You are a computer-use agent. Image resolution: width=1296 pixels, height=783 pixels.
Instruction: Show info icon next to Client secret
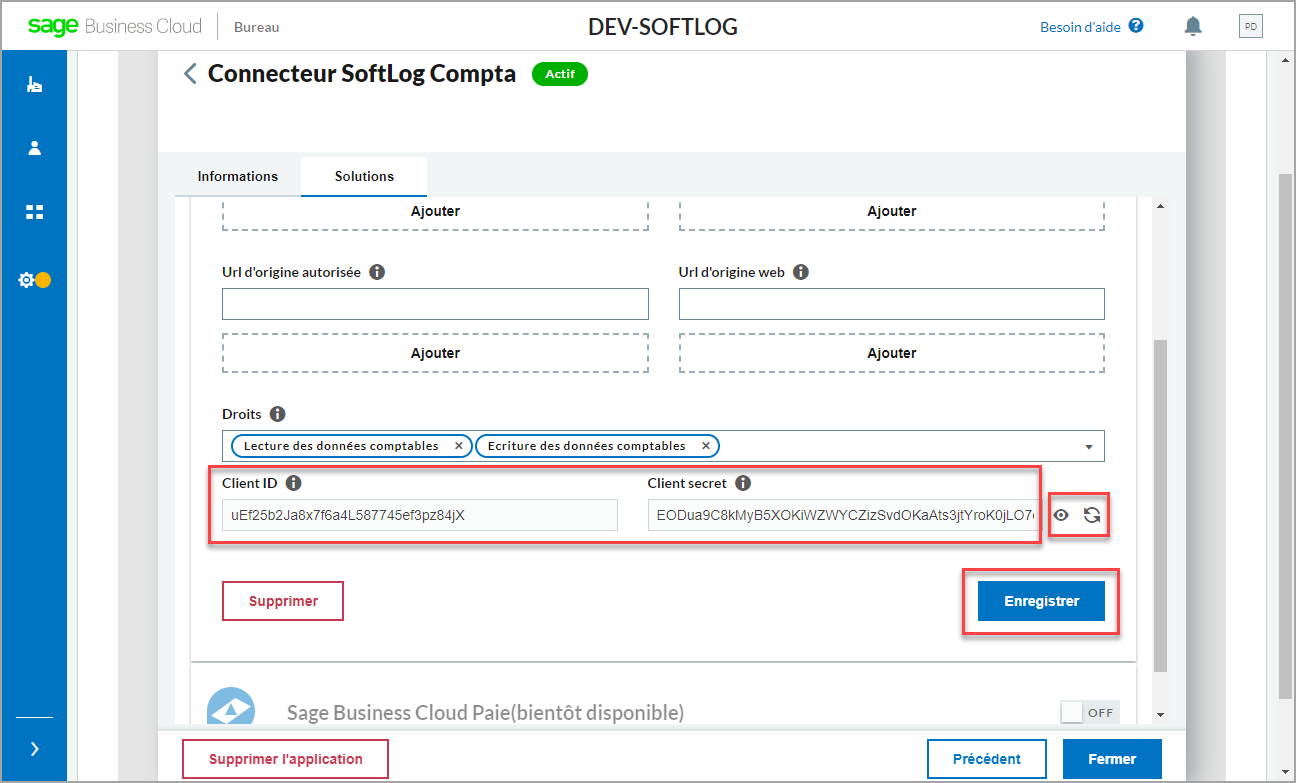pos(743,483)
